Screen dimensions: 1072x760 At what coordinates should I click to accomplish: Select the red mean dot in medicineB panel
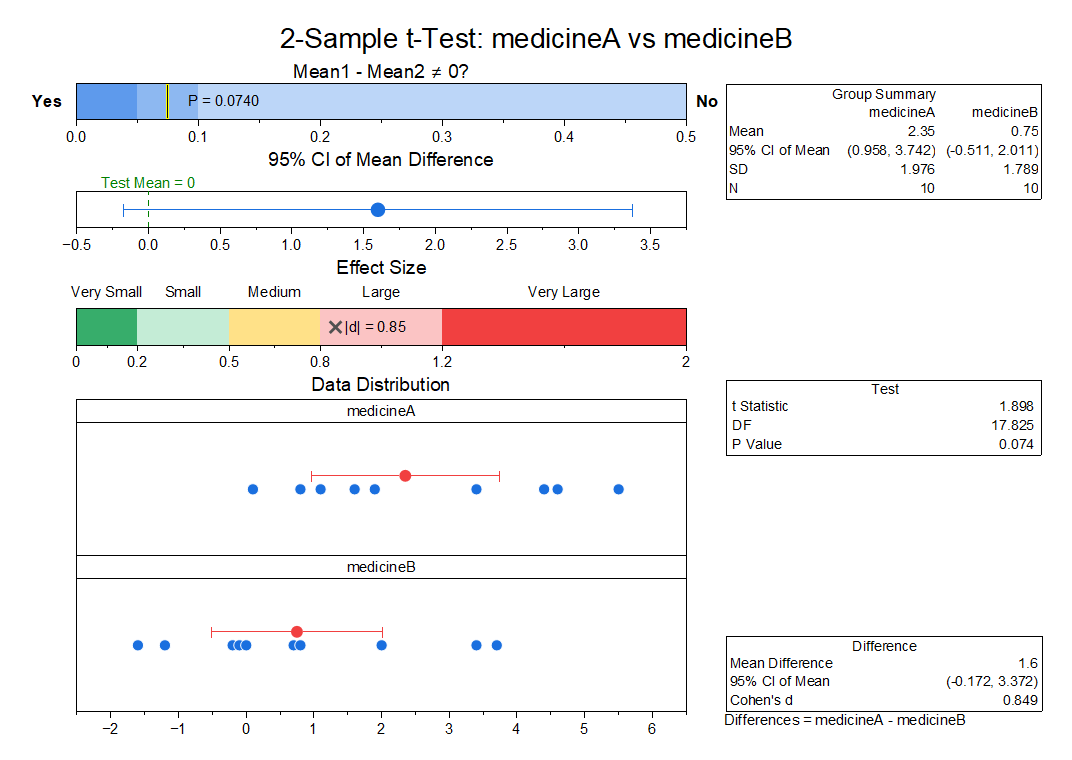pyautogui.click(x=297, y=631)
